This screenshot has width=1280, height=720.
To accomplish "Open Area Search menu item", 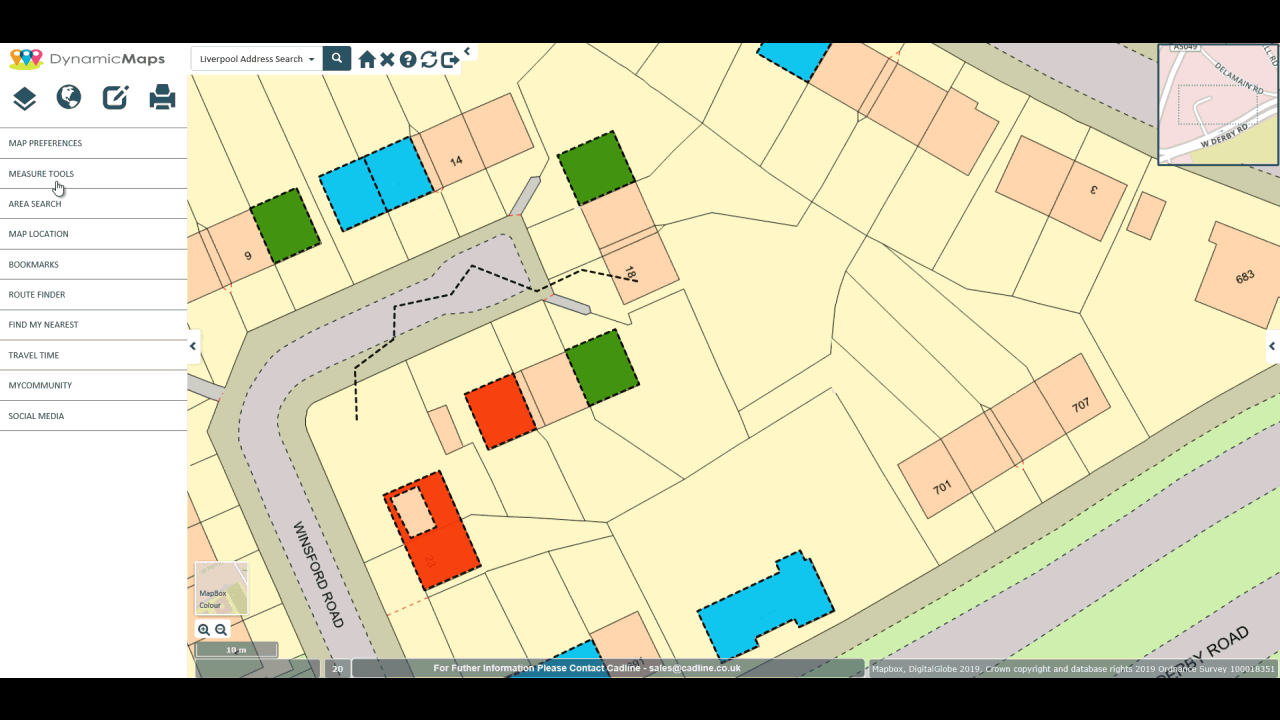I will (x=93, y=204).
